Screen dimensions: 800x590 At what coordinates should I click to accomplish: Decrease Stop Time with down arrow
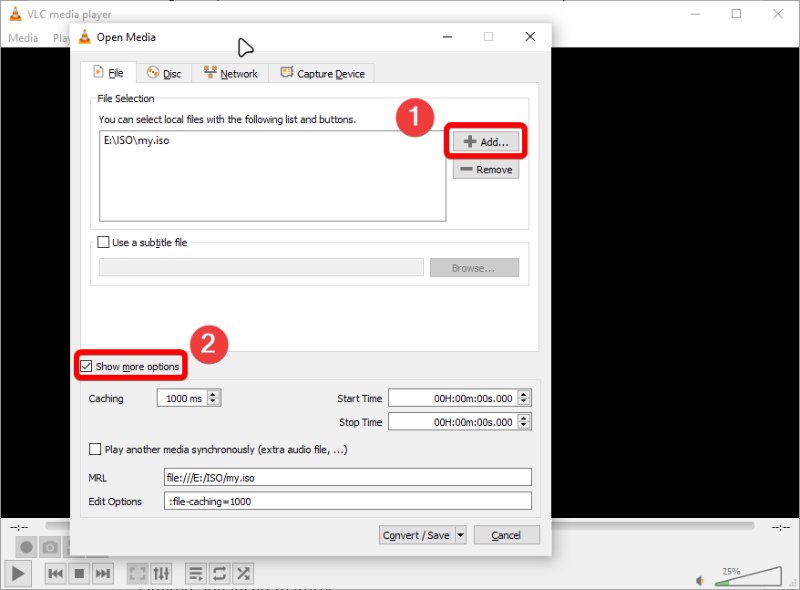click(524, 426)
